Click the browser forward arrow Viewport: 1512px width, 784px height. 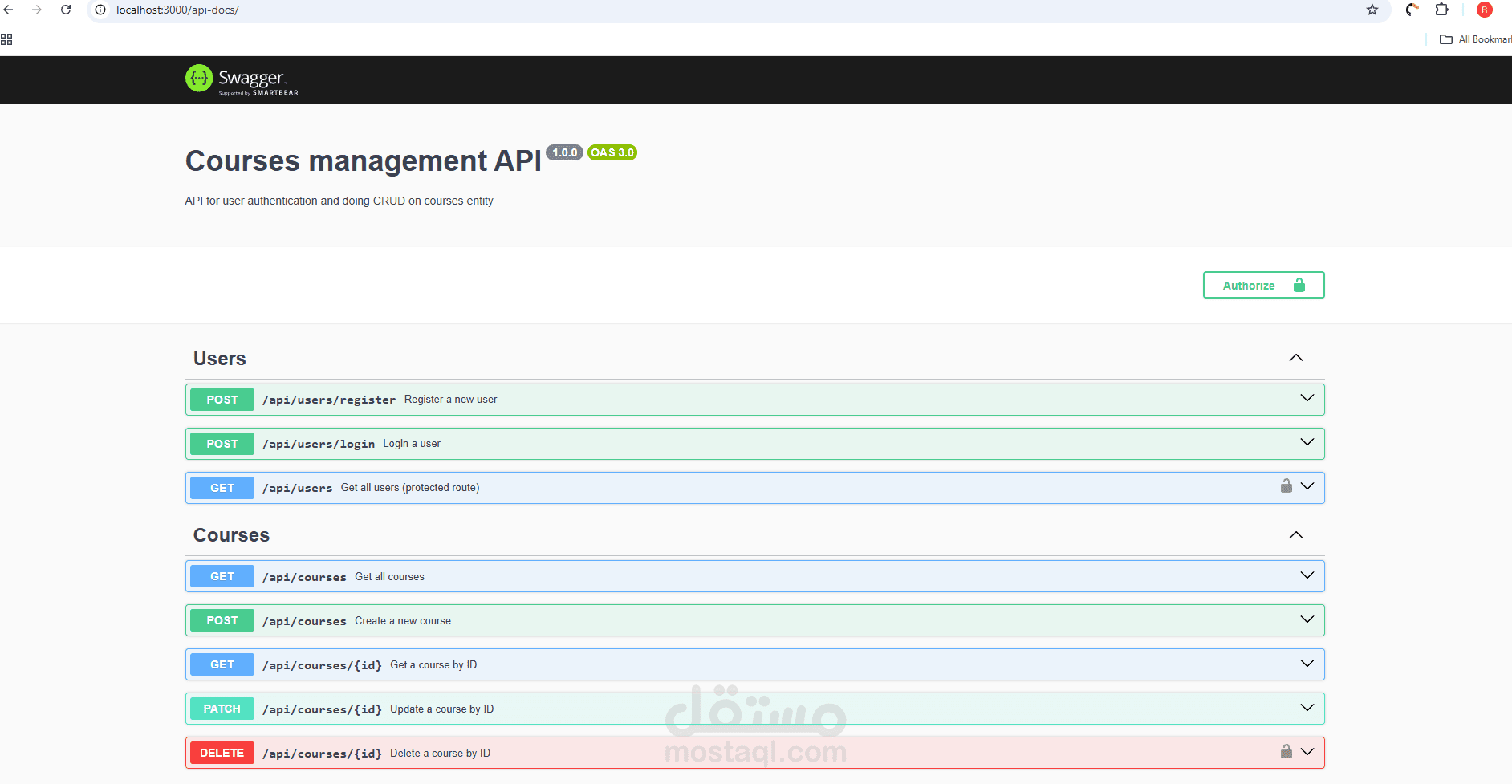click(37, 10)
